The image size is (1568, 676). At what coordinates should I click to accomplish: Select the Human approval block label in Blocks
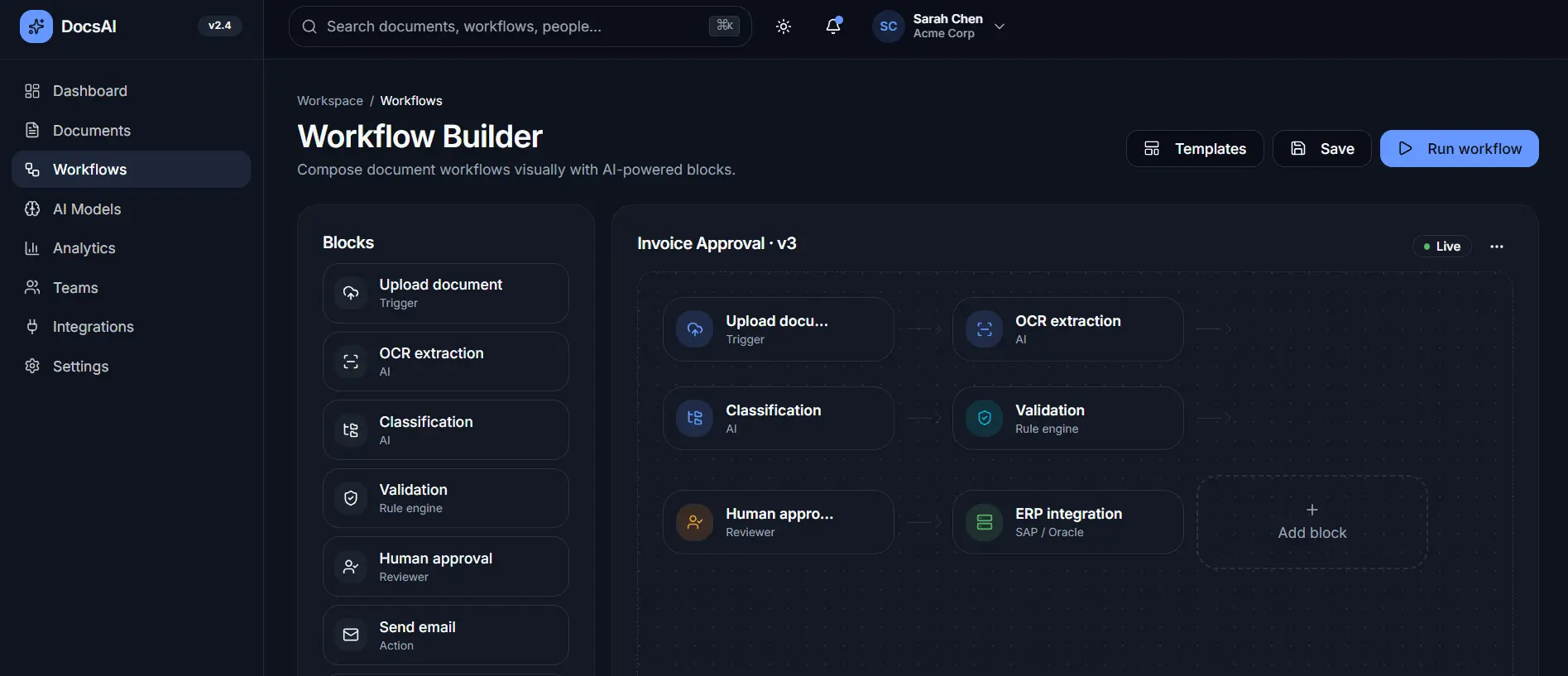pyautogui.click(x=435, y=559)
